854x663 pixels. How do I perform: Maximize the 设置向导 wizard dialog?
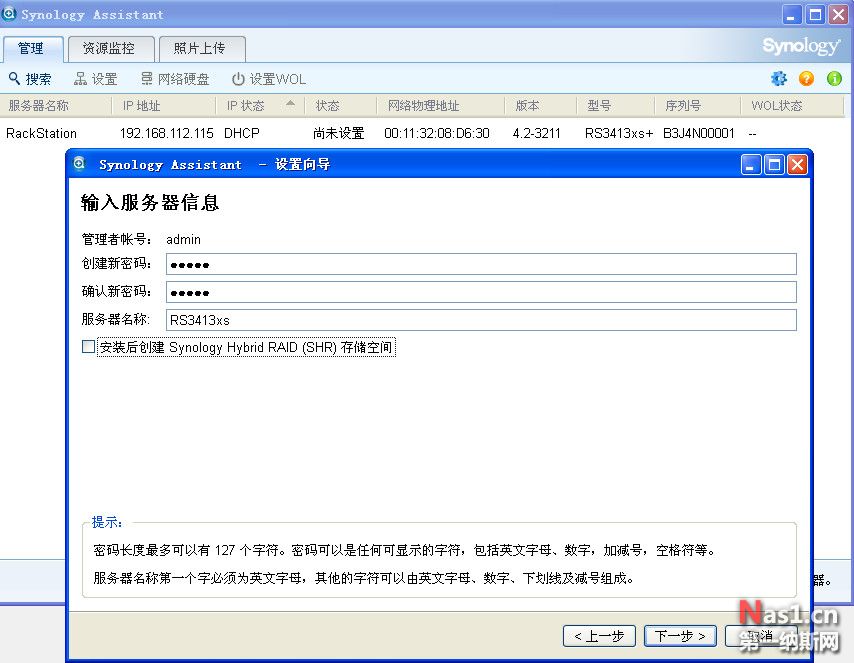[x=774, y=165]
